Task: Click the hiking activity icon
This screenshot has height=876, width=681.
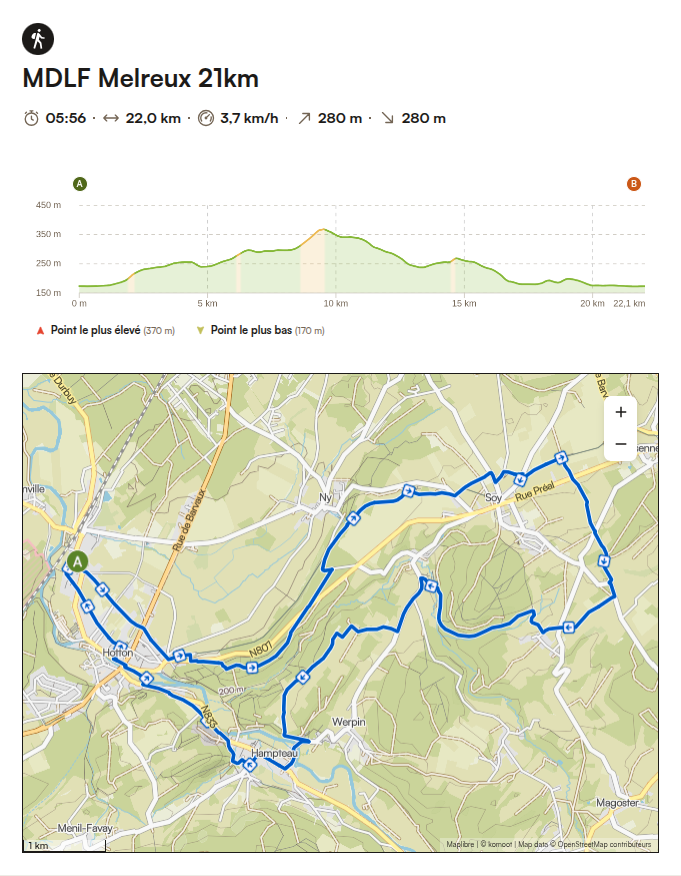Action: coord(36,37)
